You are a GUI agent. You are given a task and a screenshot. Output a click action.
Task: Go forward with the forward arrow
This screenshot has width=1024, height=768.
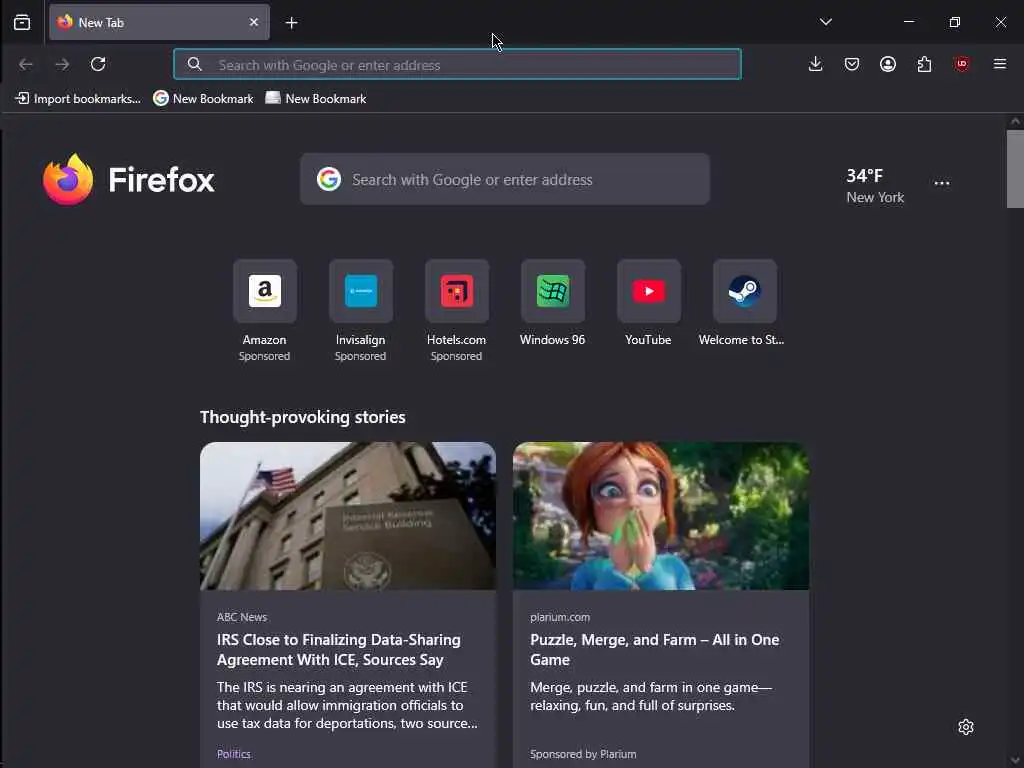(x=62, y=64)
